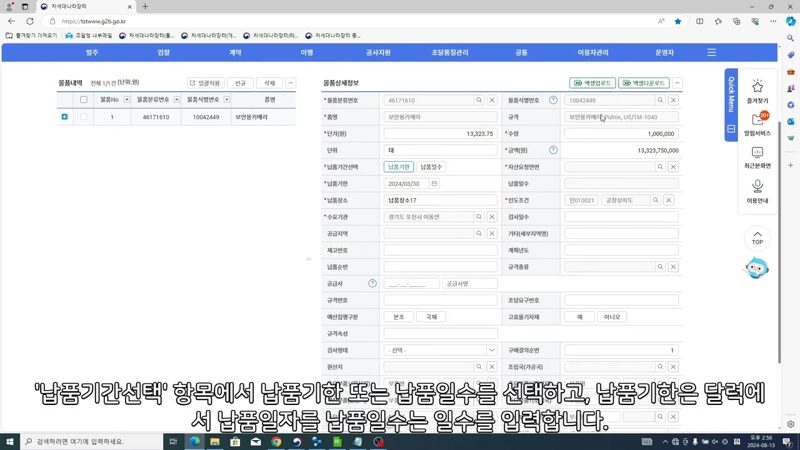Screen dimensions: 800x450
Task: Open help for 공급사
Action: tap(372, 283)
